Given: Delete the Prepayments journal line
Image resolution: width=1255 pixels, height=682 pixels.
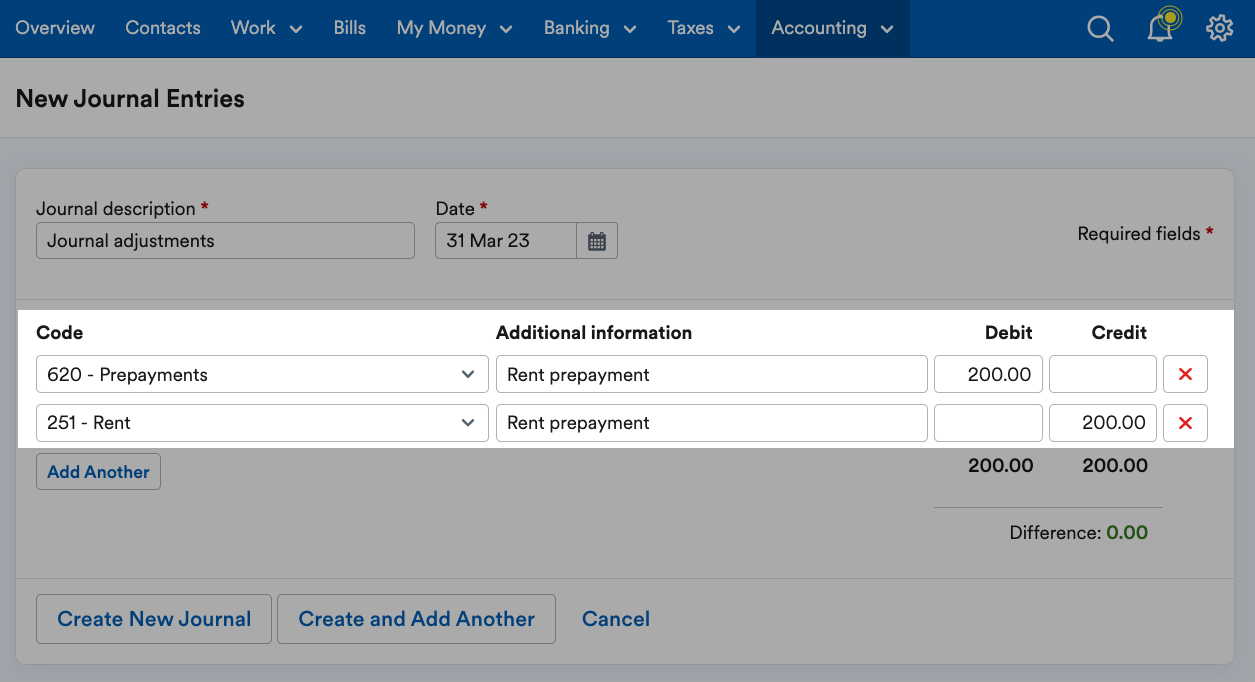Looking at the screenshot, I should (1185, 374).
